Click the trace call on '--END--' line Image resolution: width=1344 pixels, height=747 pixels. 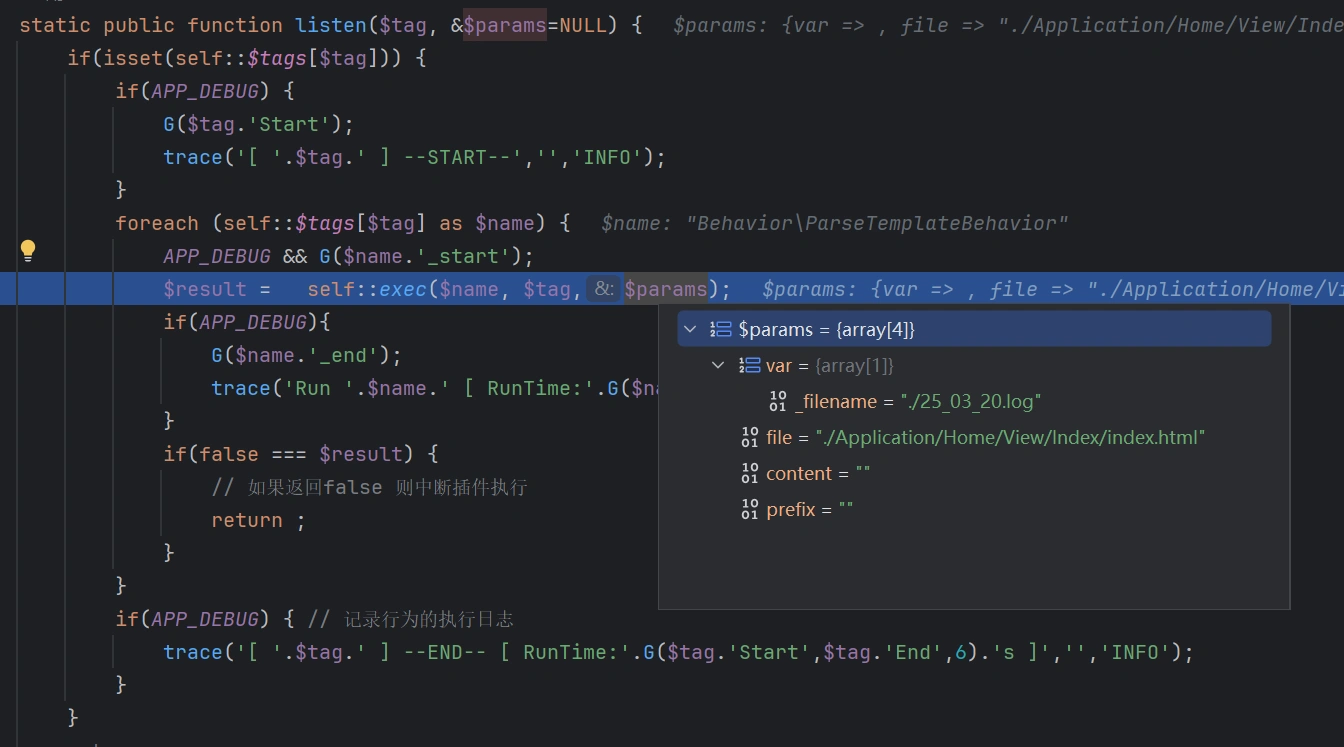coord(192,652)
